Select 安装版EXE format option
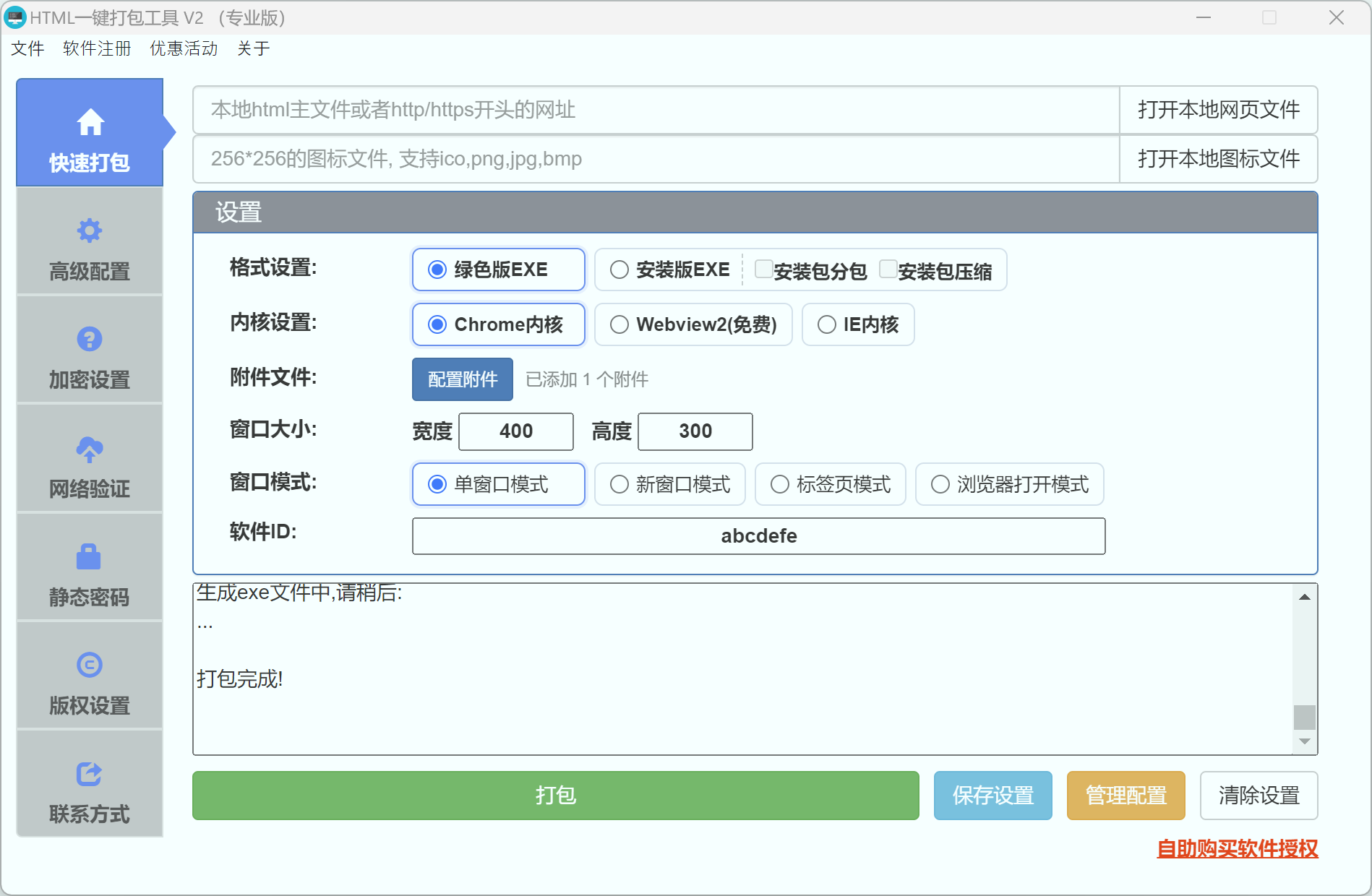The height and width of the screenshot is (896, 1372). click(x=619, y=269)
